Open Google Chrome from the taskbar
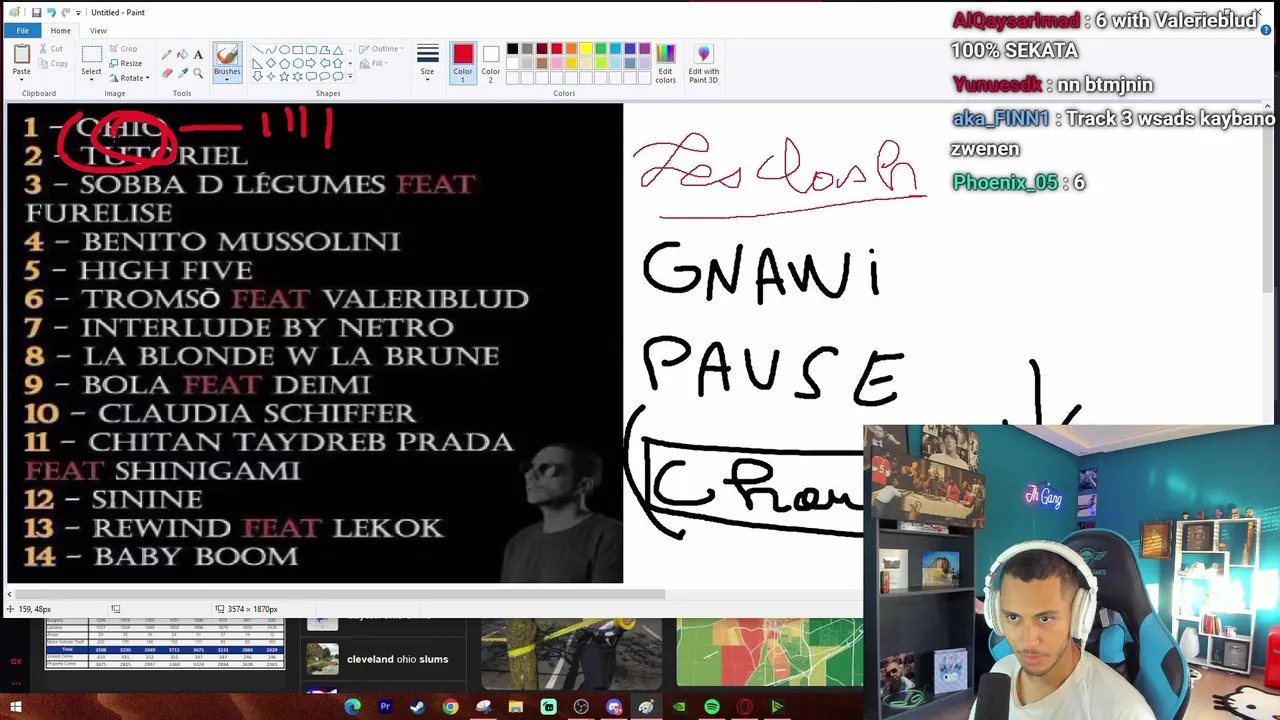Image resolution: width=1280 pixels, height=720 pixels. 450,707
